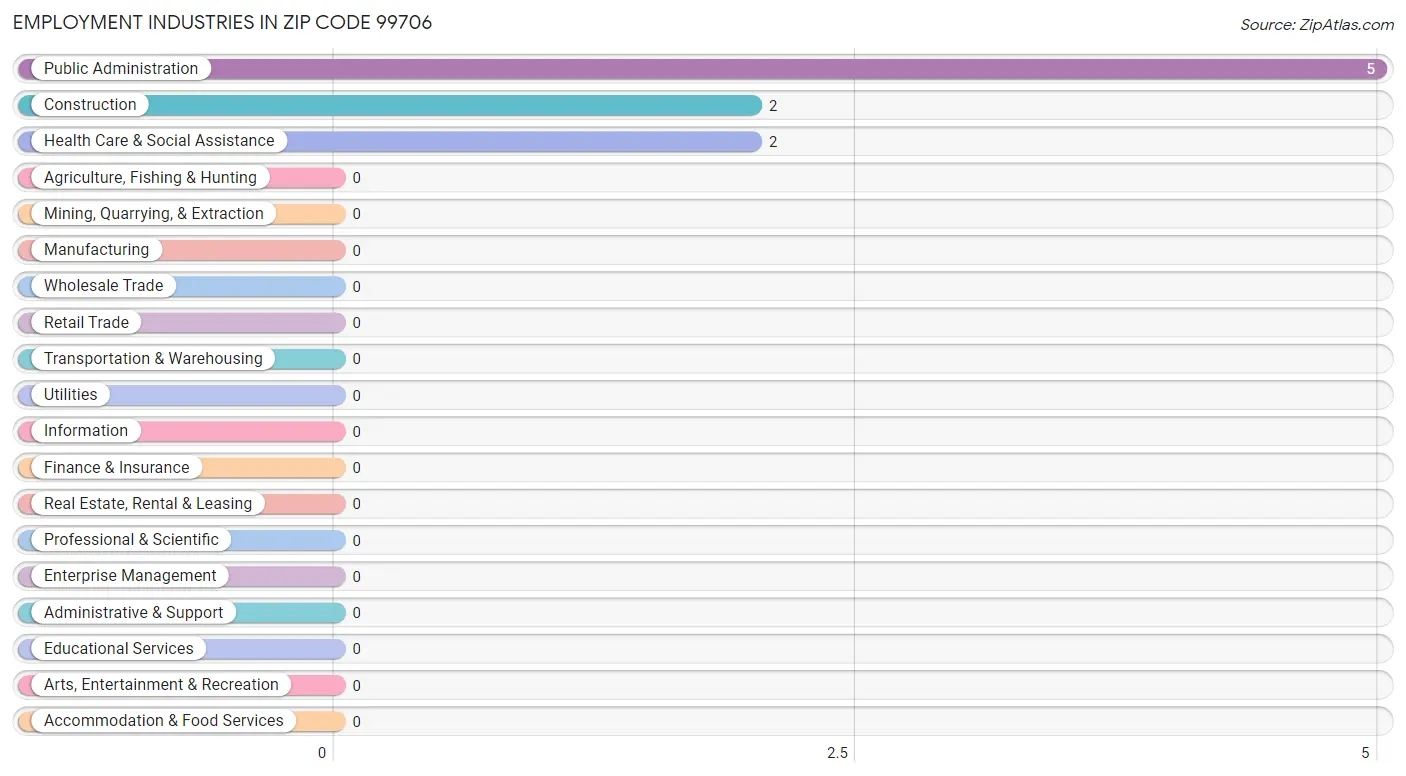Click the value 0 beside Finance & Insurance bar

[x=356, y=468]
